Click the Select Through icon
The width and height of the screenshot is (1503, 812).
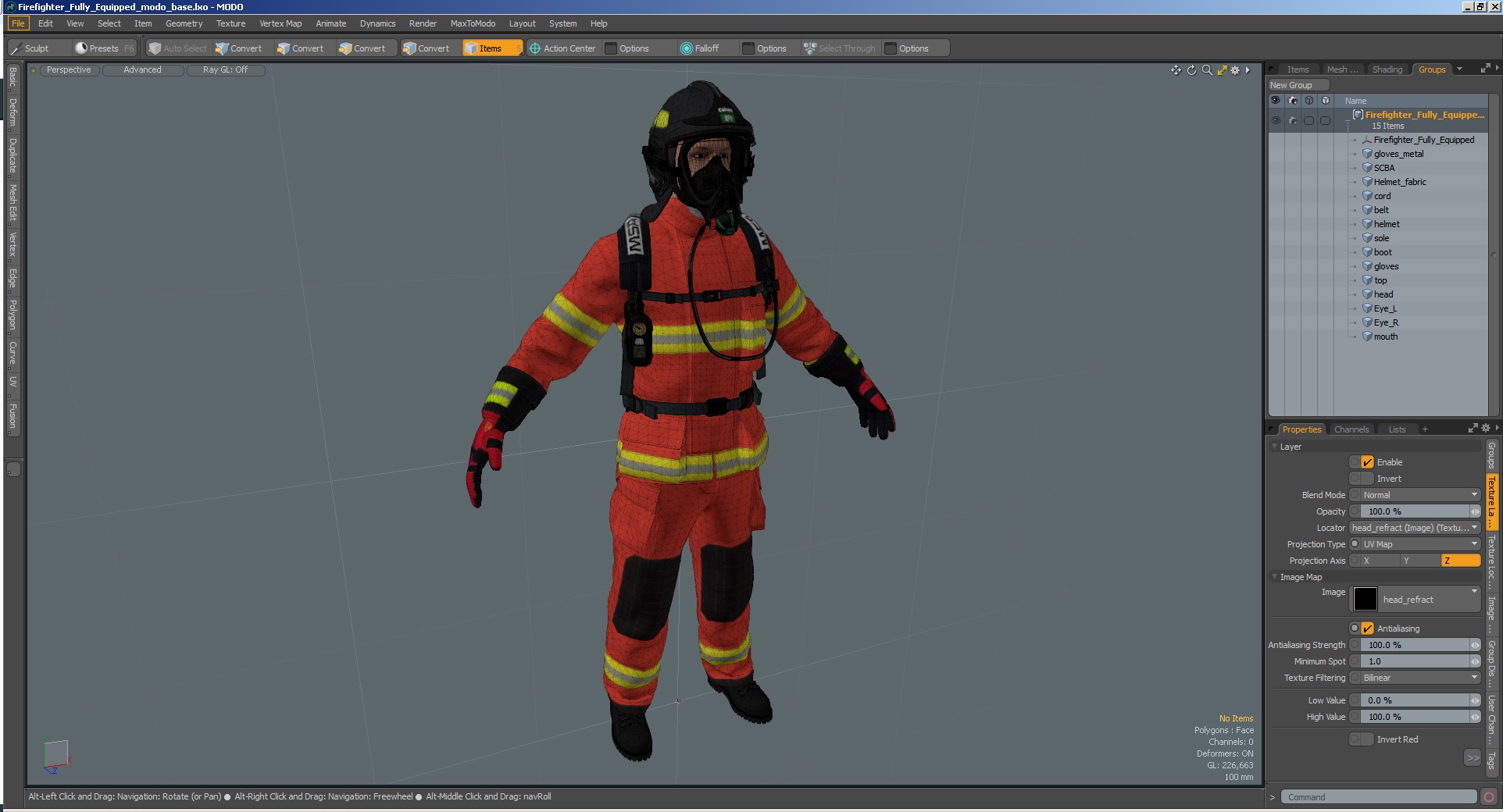pos(810,48)
